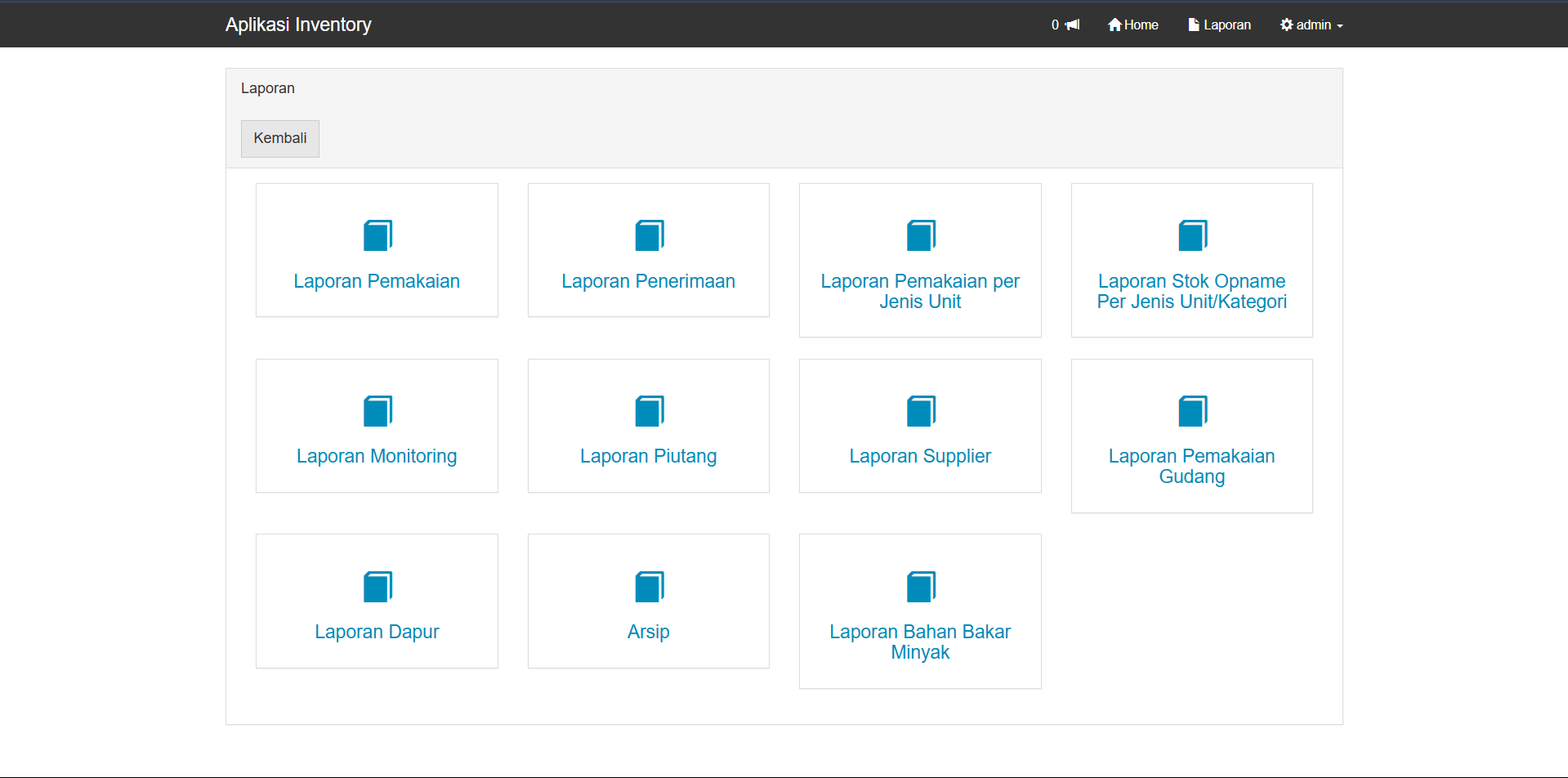Expand the admin dropdown menu
This screenshot has height=778, width=1568.
pos(1311,25)
